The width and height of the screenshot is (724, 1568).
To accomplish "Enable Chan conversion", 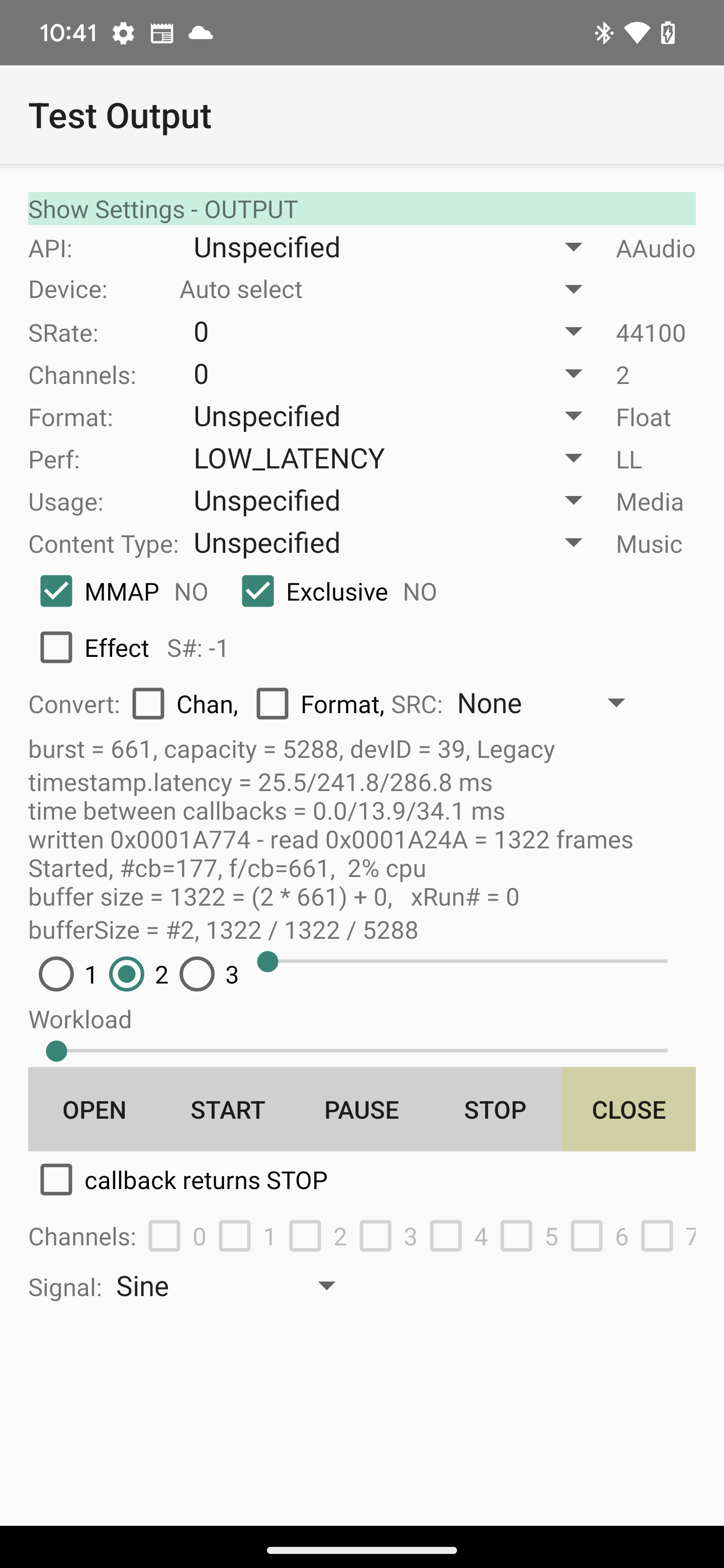I will point(148,704).
